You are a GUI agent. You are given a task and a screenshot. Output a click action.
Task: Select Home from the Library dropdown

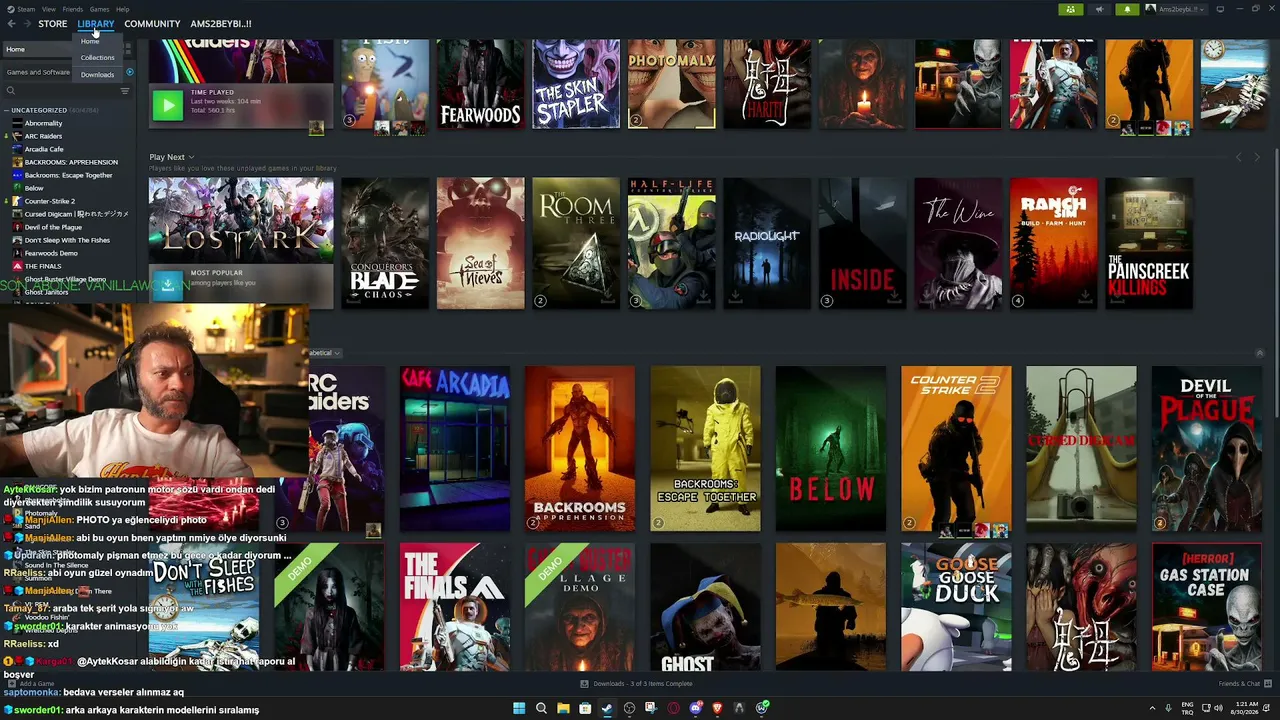click(x=90, y=41)
